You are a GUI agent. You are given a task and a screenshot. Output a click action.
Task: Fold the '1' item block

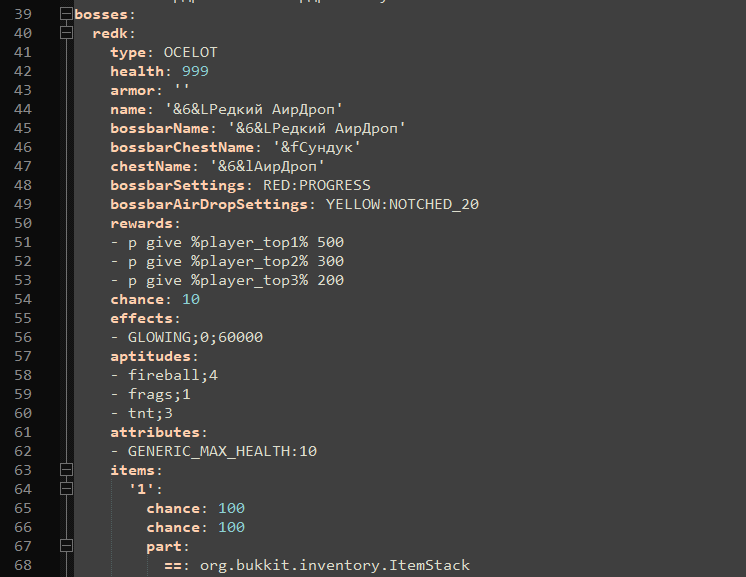(66, 489)
